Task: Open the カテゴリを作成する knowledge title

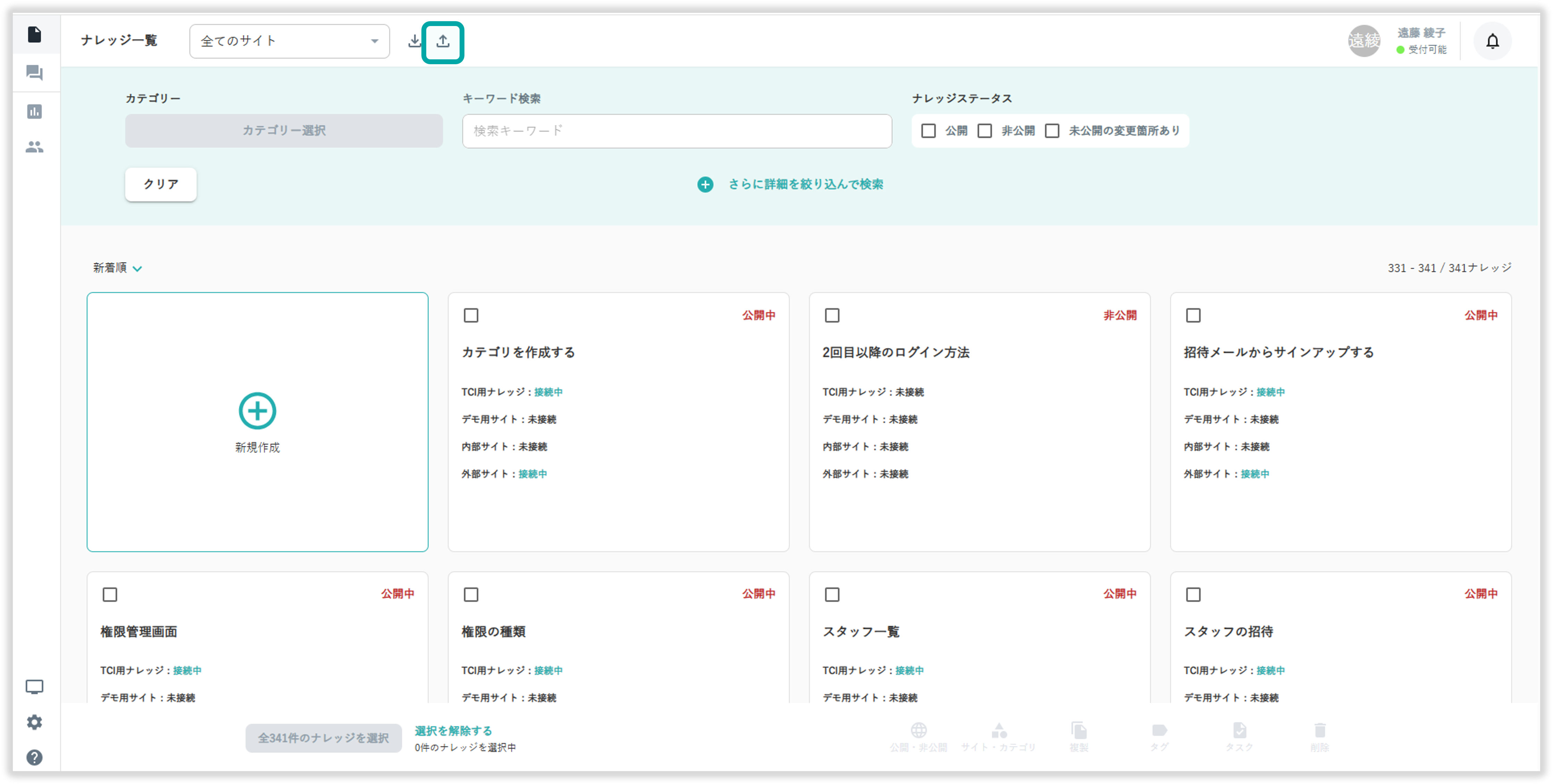Action: click(x=519, y=353)
